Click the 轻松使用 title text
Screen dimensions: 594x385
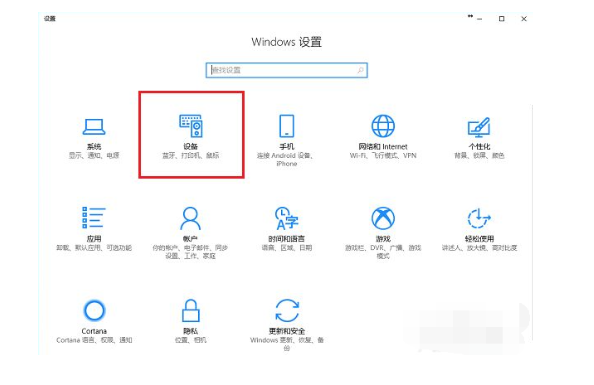pos(479,239)
